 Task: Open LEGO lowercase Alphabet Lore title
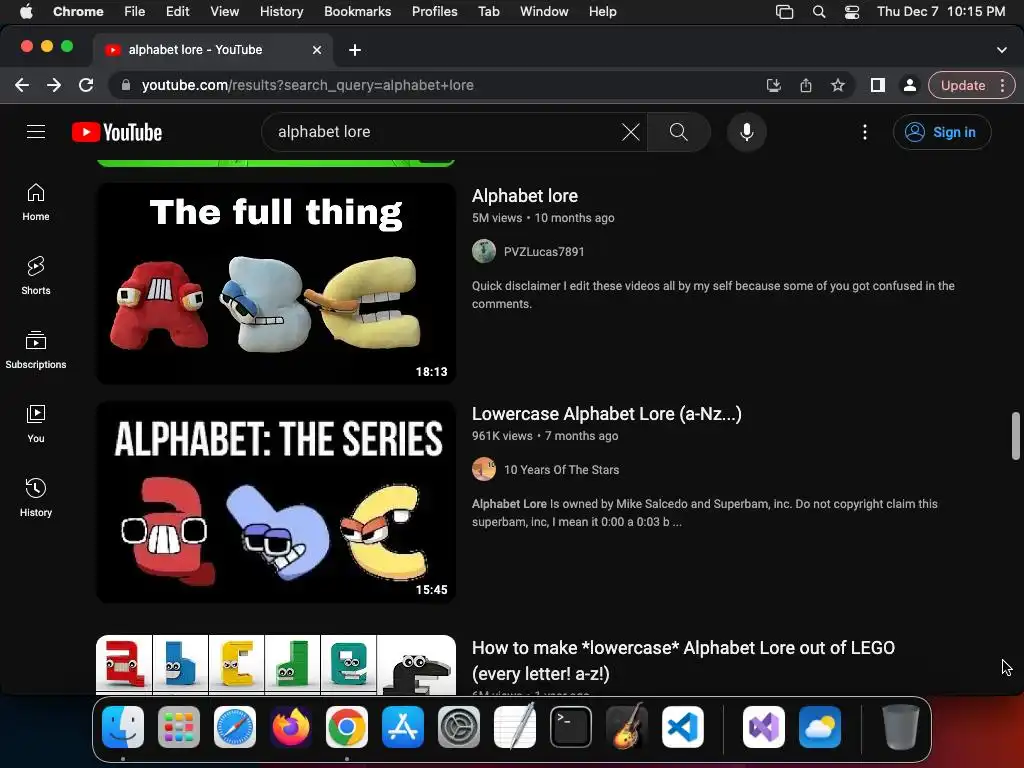683,660
